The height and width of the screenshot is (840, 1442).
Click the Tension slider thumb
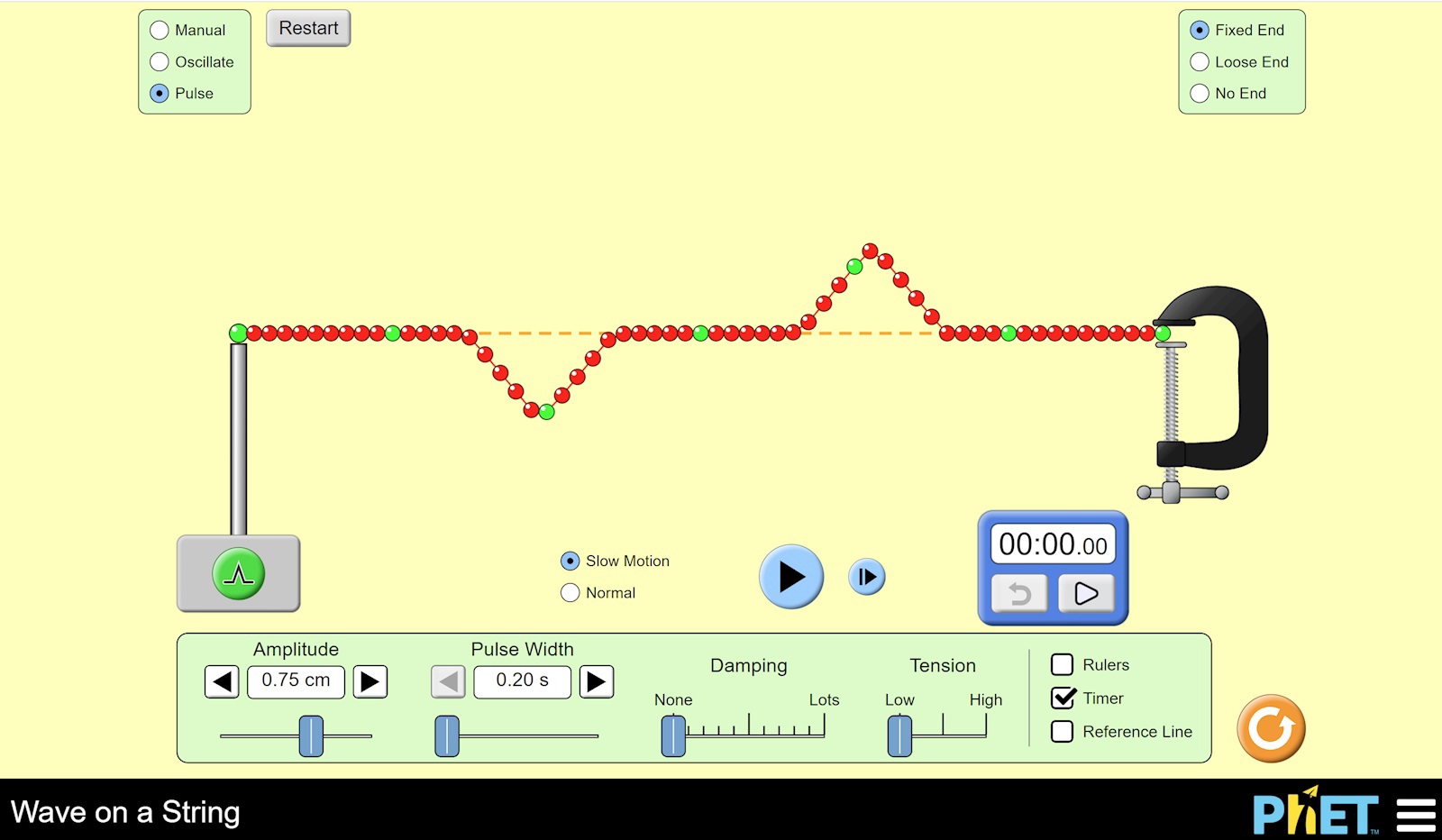coord(899,735)
